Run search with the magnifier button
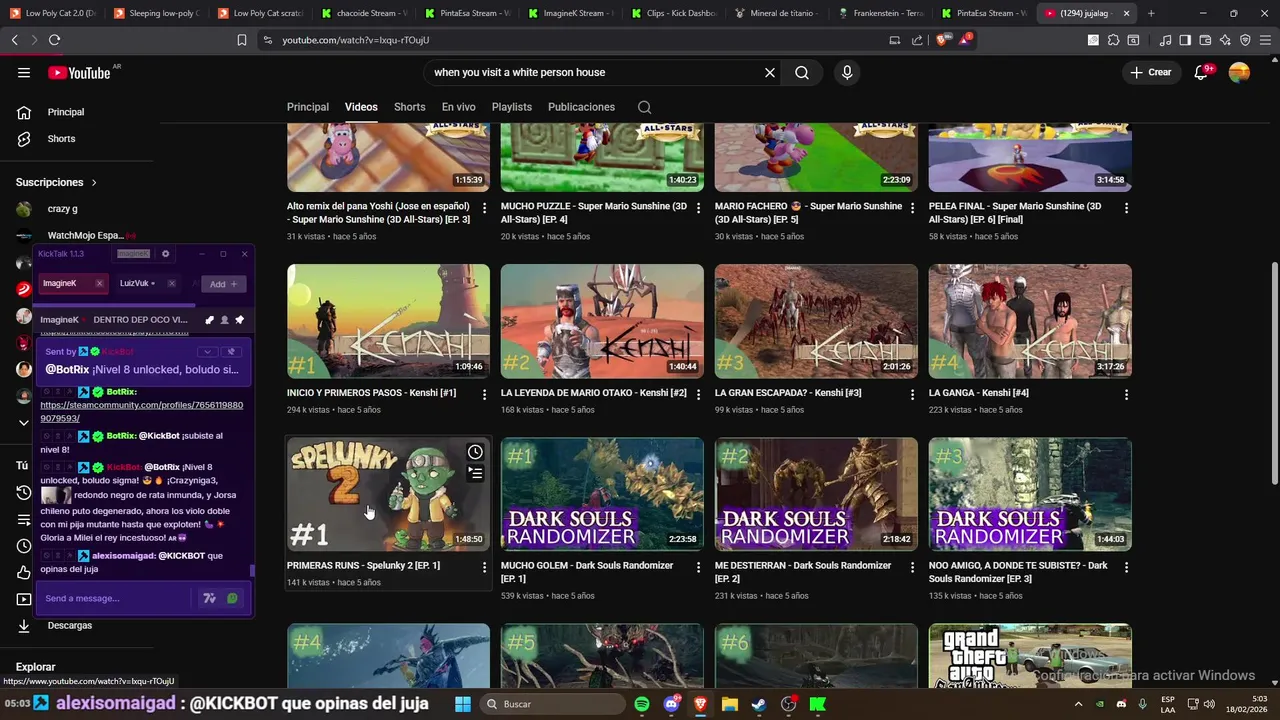The image size is (1280, 720). [802, 72]
